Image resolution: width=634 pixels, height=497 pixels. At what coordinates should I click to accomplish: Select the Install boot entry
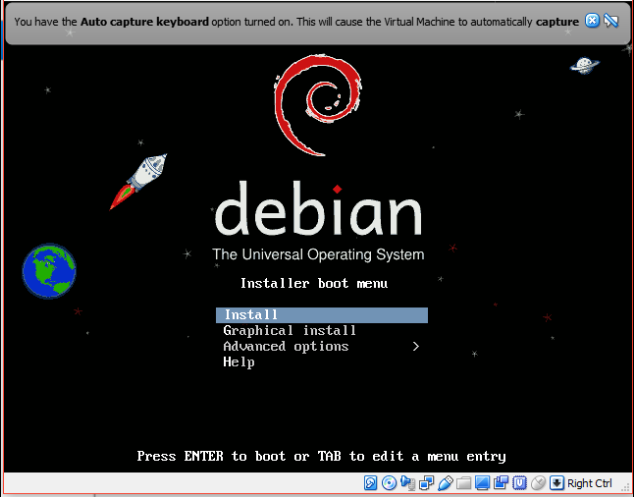322,315
